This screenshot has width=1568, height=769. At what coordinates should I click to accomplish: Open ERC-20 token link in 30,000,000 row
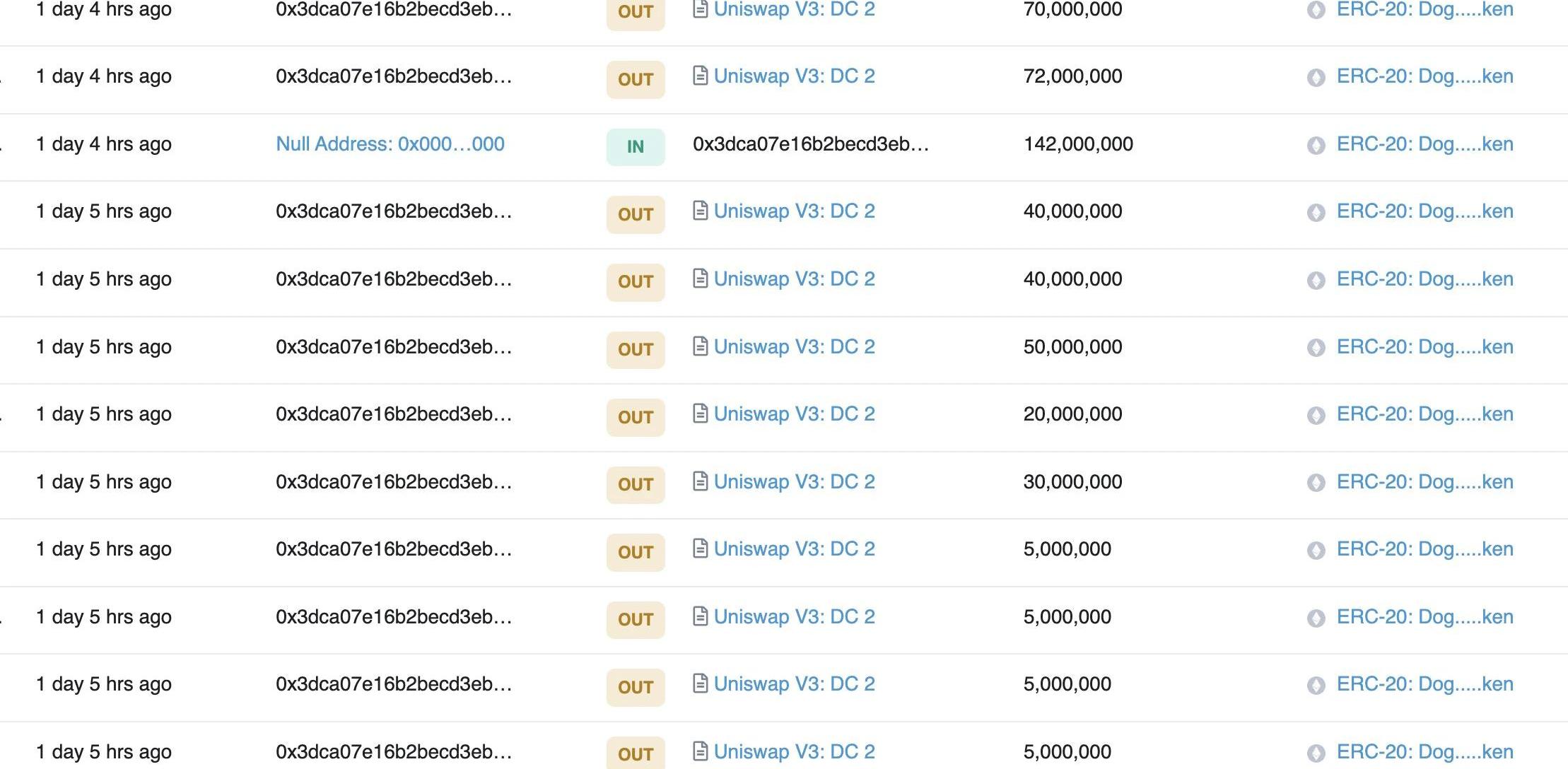(x=1424, y=482)
